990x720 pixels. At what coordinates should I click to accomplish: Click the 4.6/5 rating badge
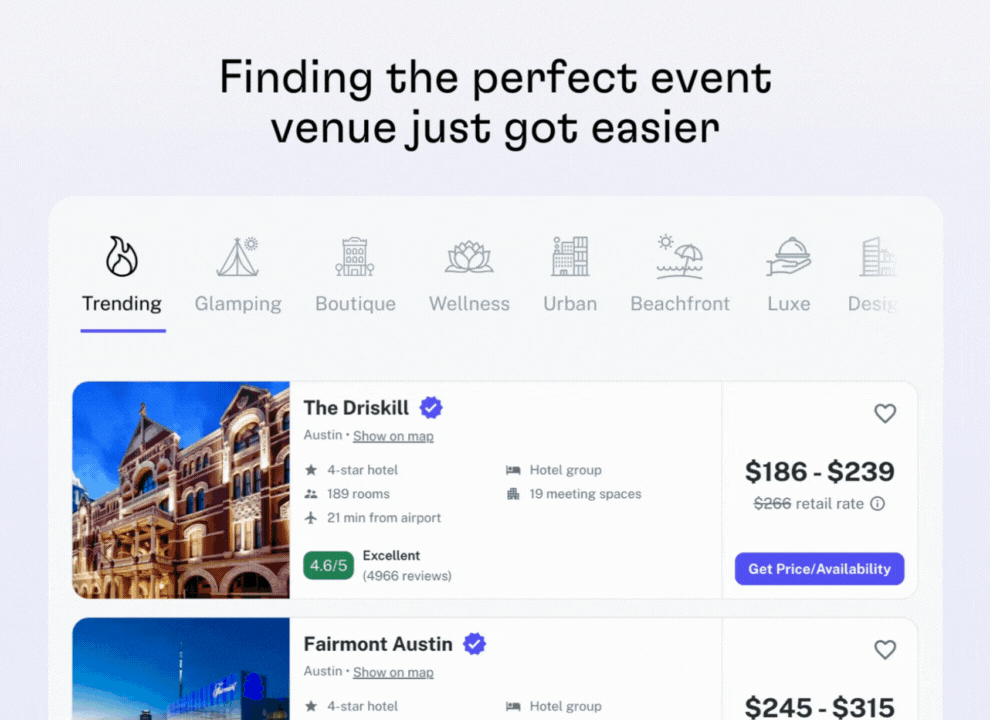(328, 565)
